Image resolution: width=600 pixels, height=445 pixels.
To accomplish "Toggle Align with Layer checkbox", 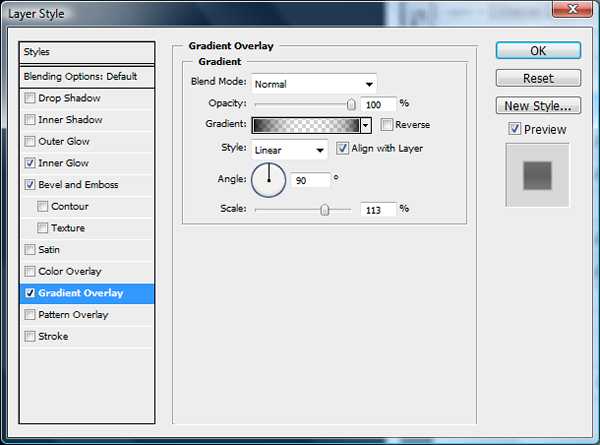I will click(x=342, y=148).
